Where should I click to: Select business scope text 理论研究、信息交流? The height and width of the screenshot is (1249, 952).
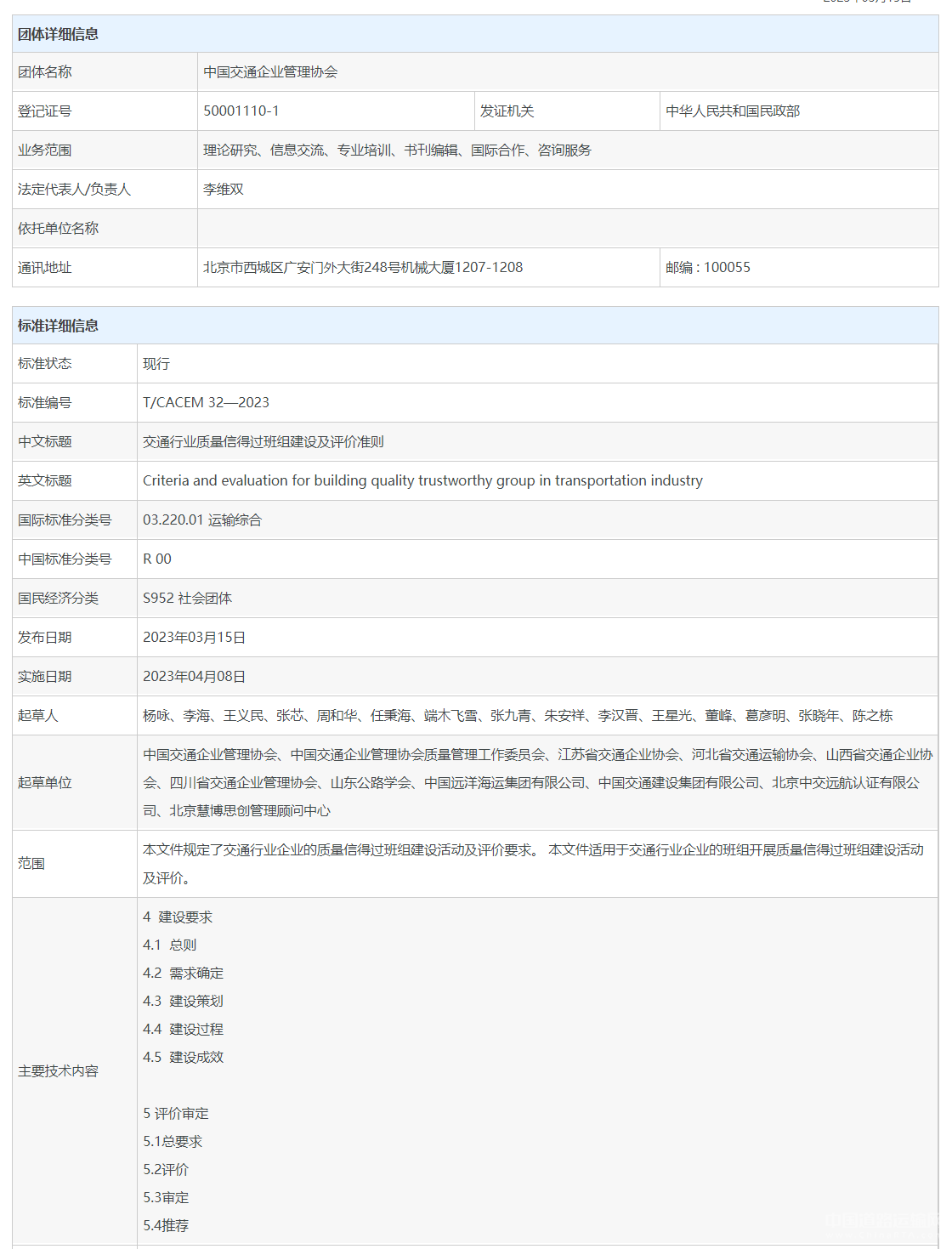397,150
